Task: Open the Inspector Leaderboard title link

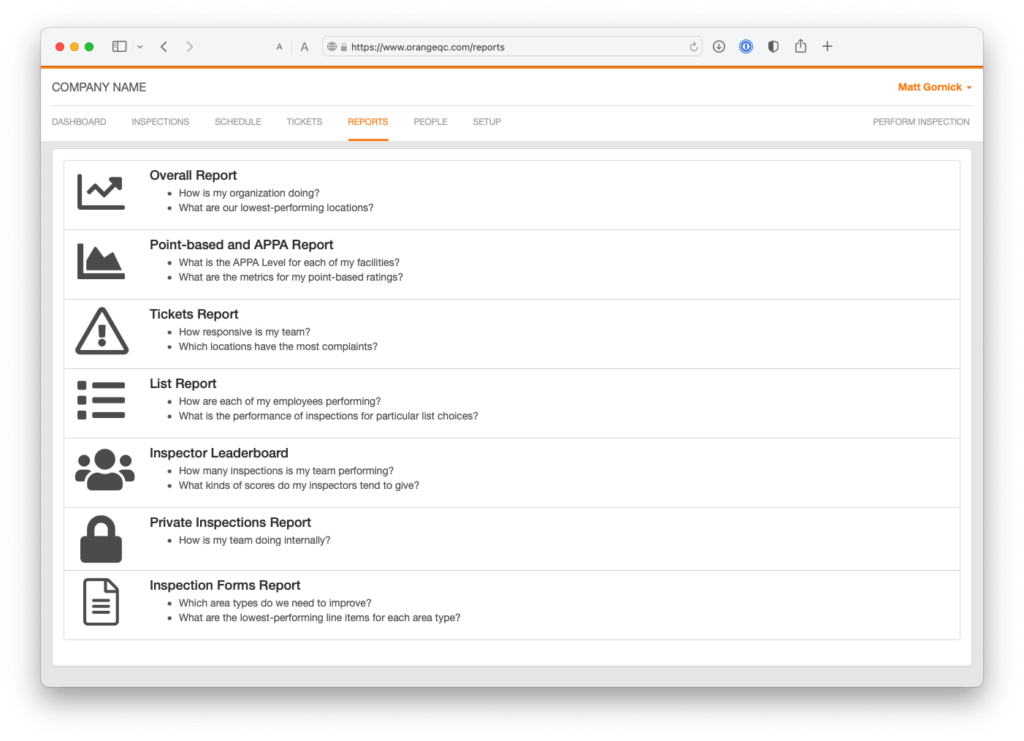Action: [219, 453]
